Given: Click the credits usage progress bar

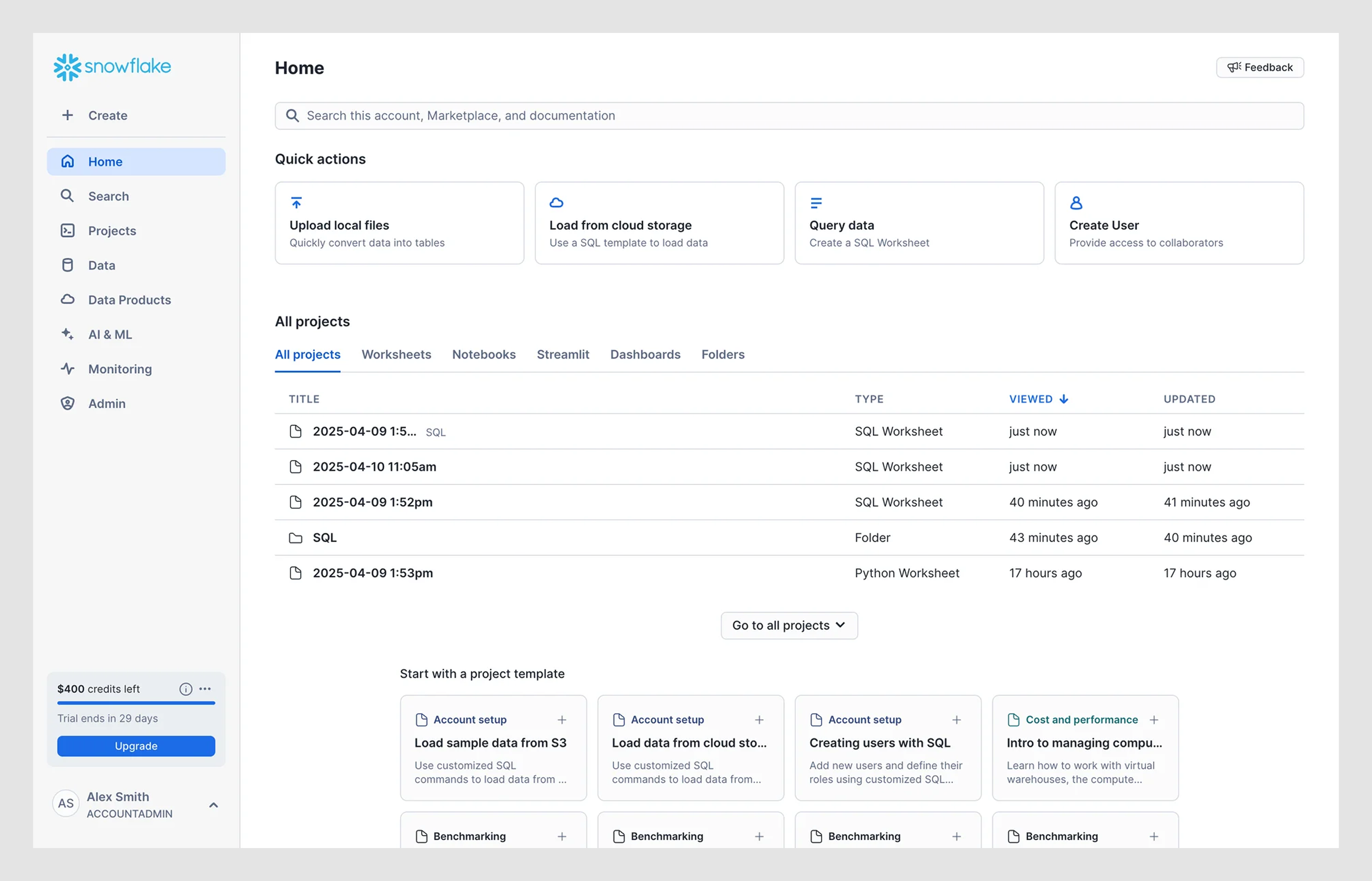Looking at the screenshot, I should click(136, 703).
